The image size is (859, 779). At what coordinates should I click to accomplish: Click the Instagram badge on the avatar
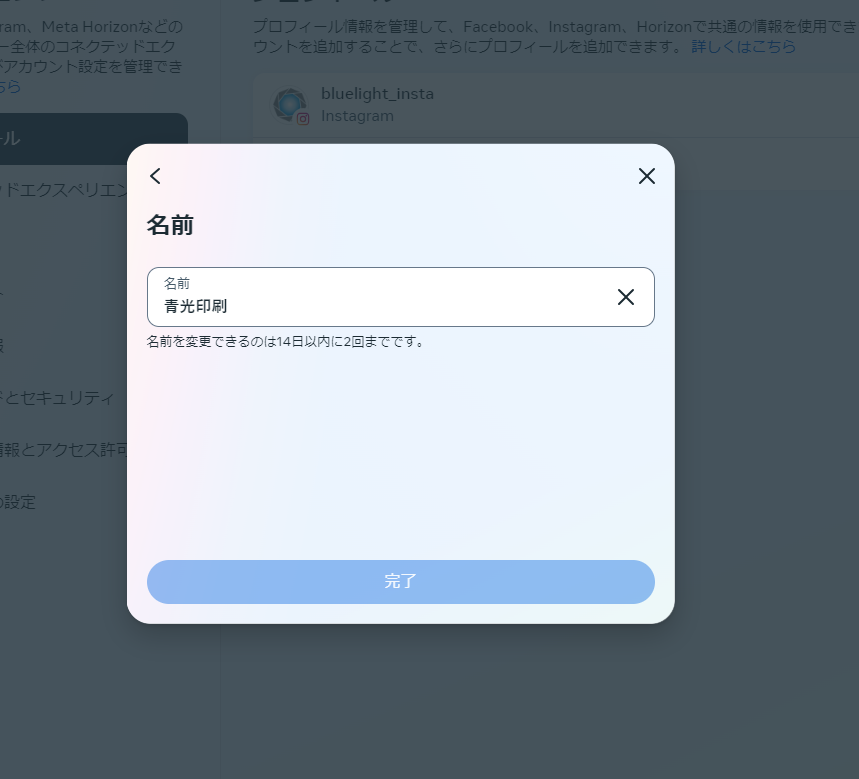tap(302, 119)
